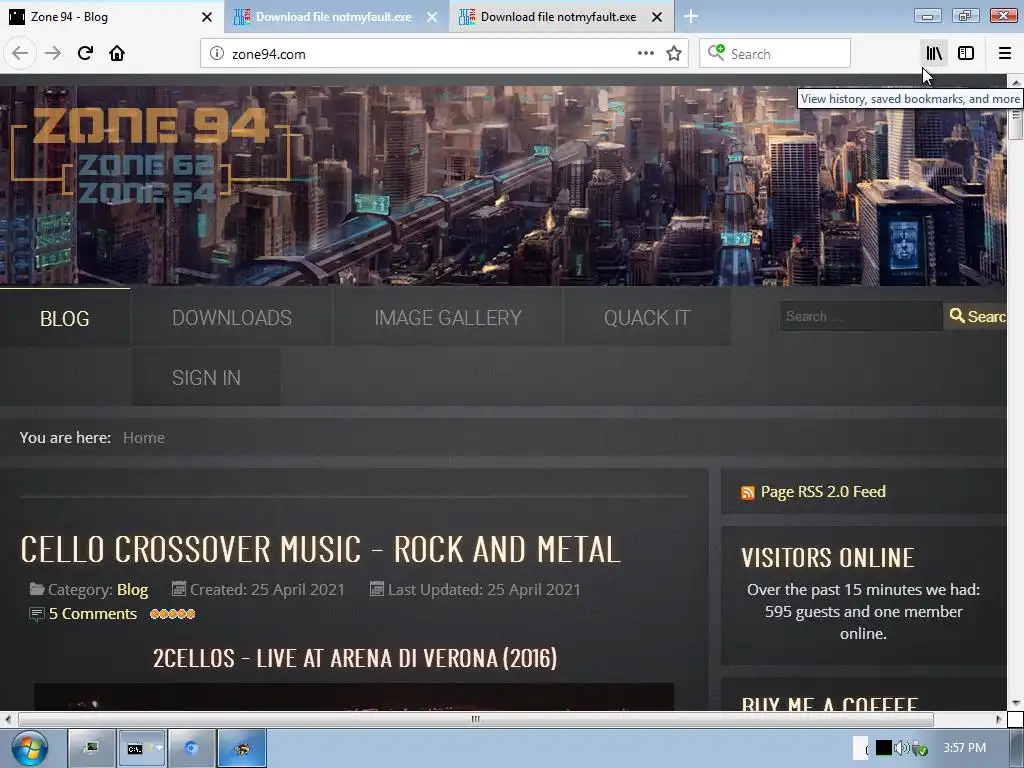The height and width of the screenshot is (768, 1024).
Task: Click the five-dot rating indicator
Action: [172, 614]
